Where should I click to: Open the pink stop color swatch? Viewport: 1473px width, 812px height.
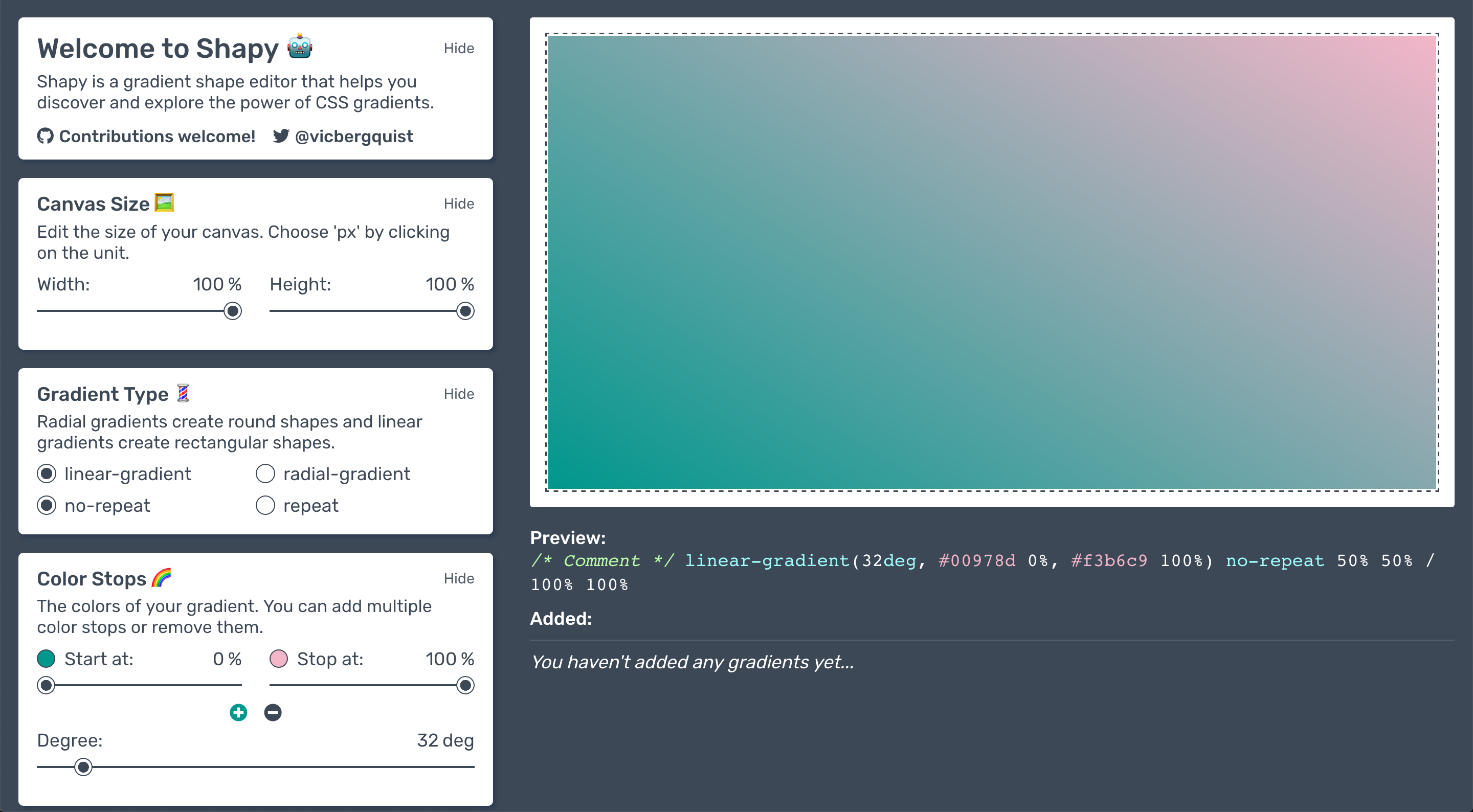click(278, 659)
